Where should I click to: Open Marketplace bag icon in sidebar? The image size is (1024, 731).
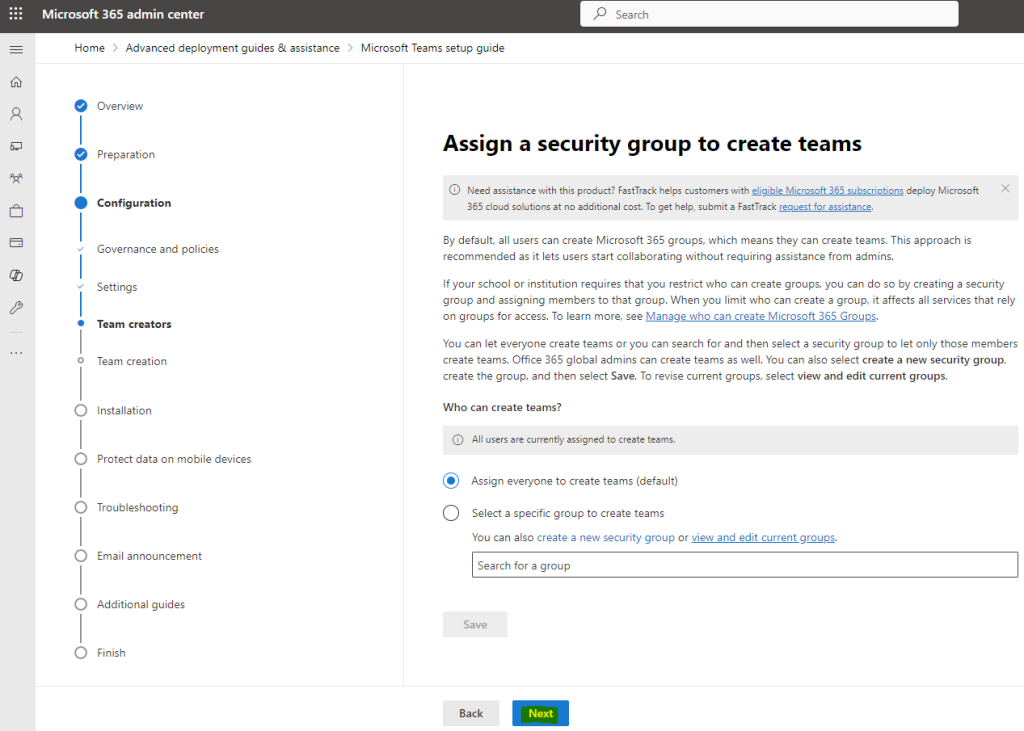(16, 211)
